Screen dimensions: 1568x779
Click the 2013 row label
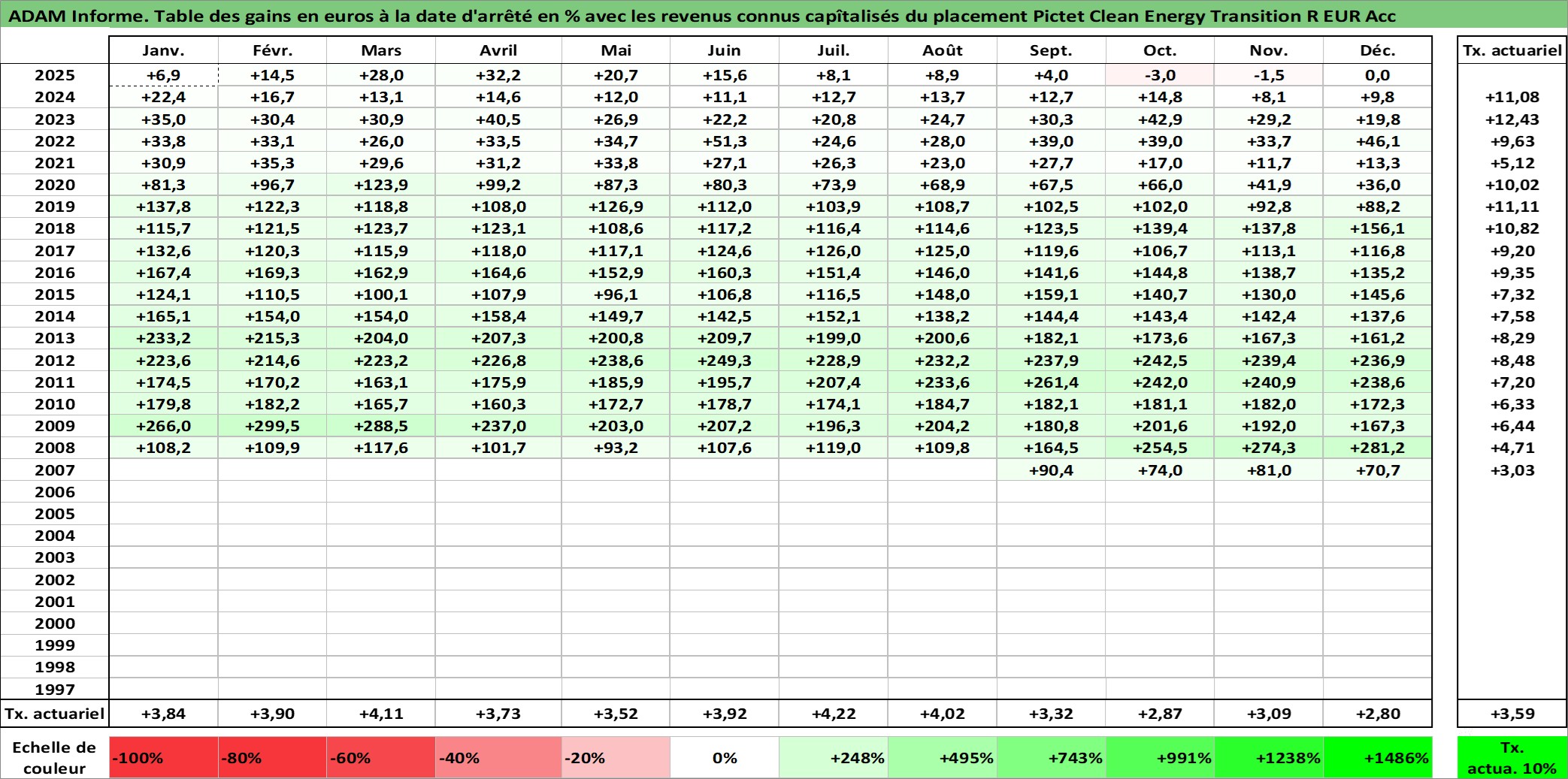pos(55,338)
